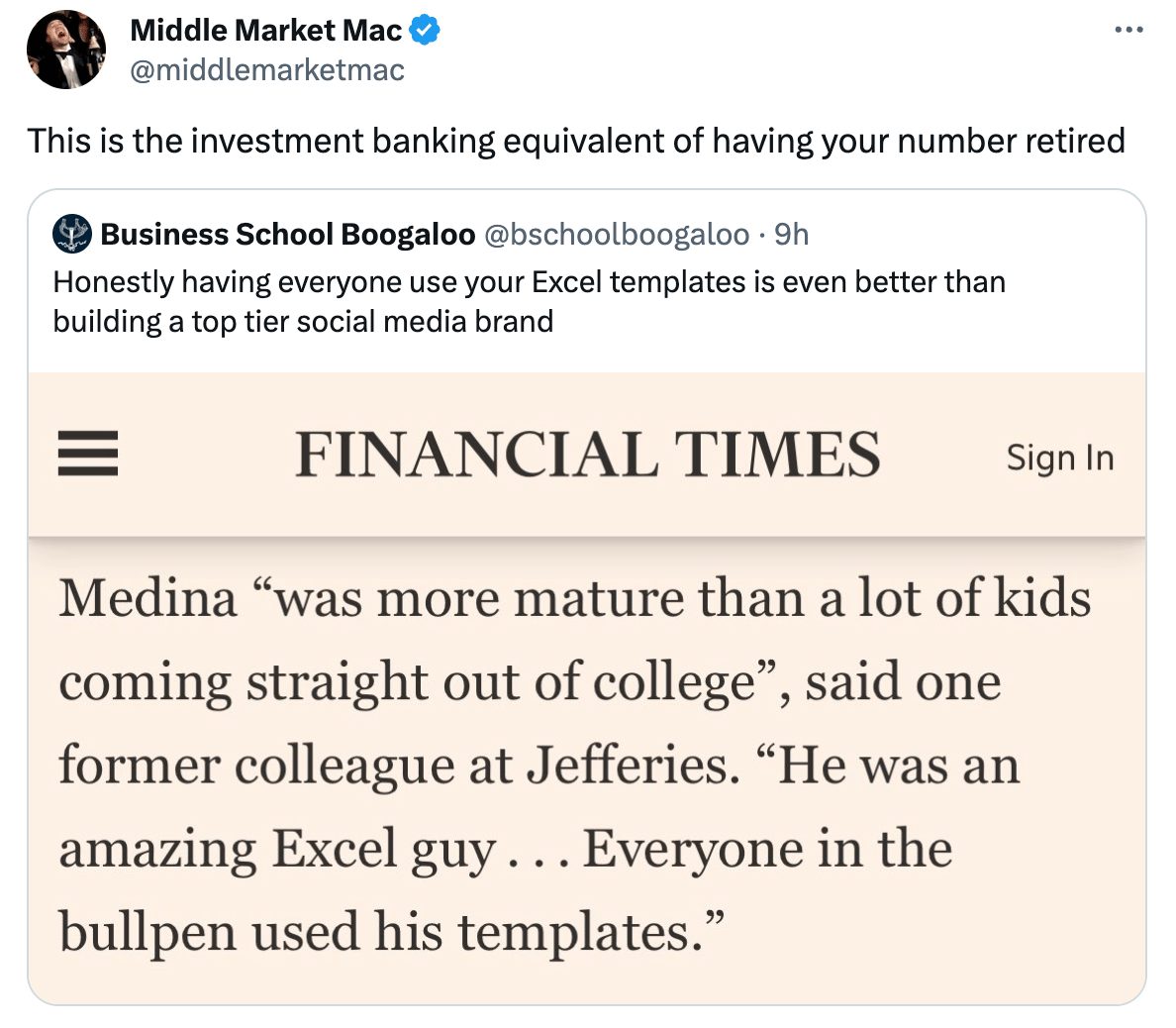Viewport: 1176px width, 1028px height.
Task: Click "coming straight out of college" line
Action: click(x=406, y=682)
